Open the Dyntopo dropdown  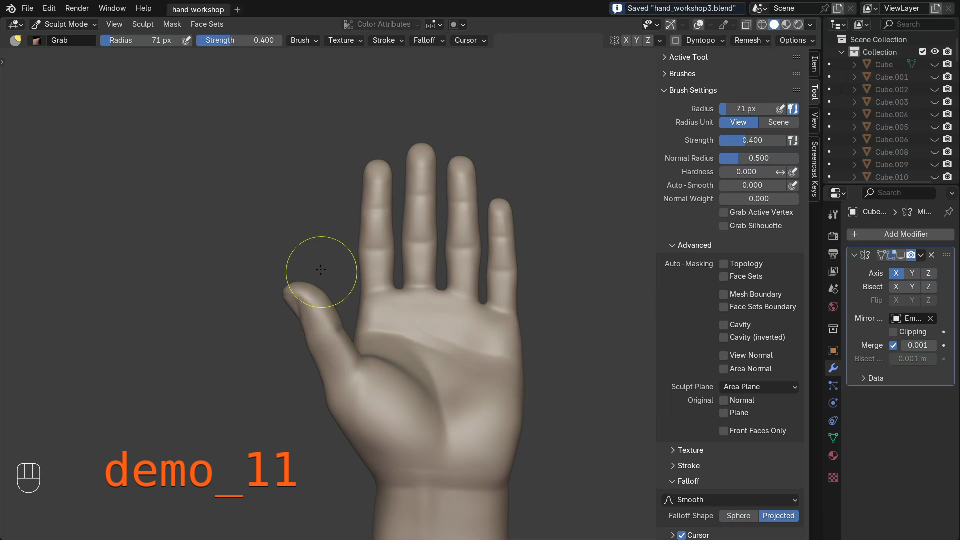tap(705, 40)
